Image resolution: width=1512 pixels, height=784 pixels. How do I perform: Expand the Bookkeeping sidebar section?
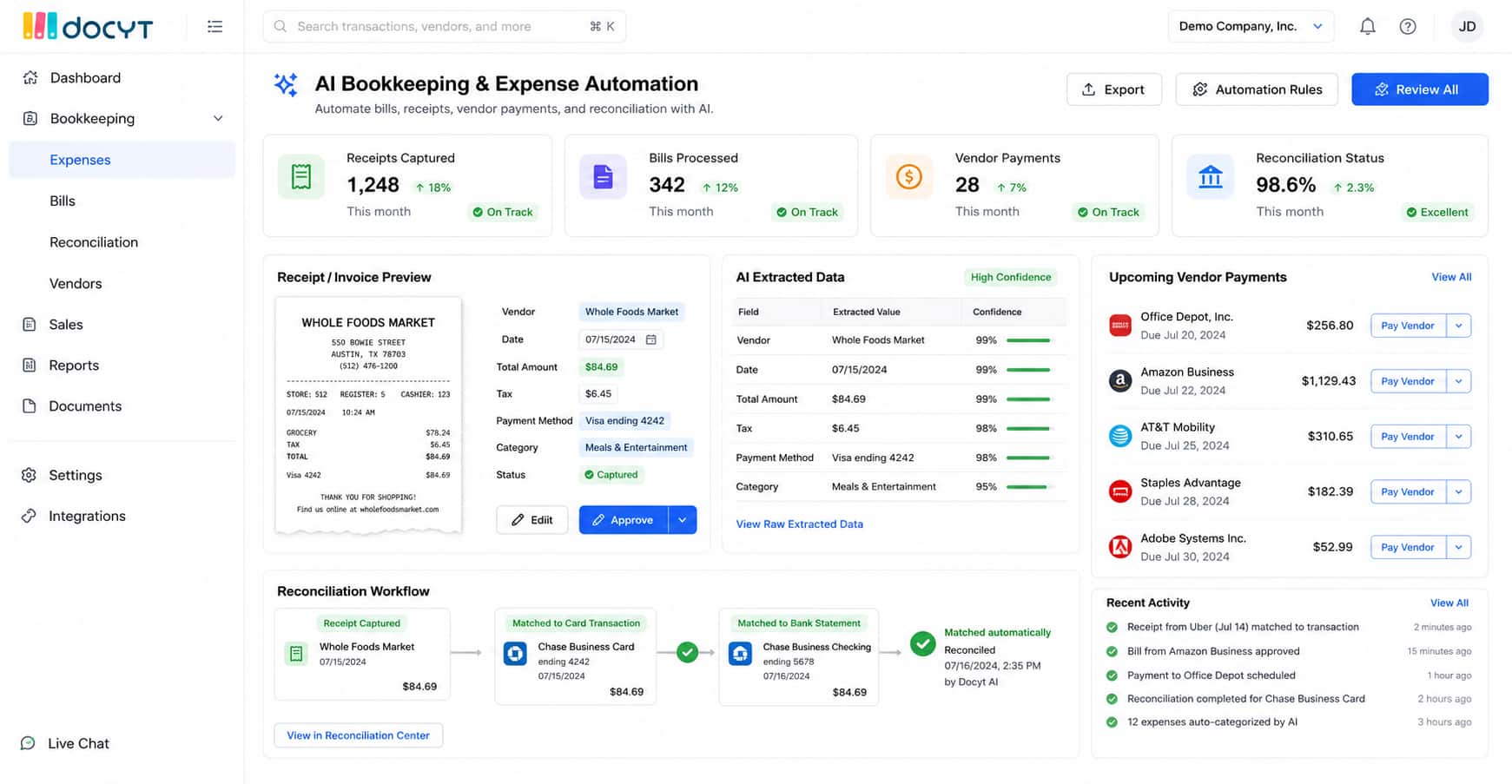coord(218,119)
